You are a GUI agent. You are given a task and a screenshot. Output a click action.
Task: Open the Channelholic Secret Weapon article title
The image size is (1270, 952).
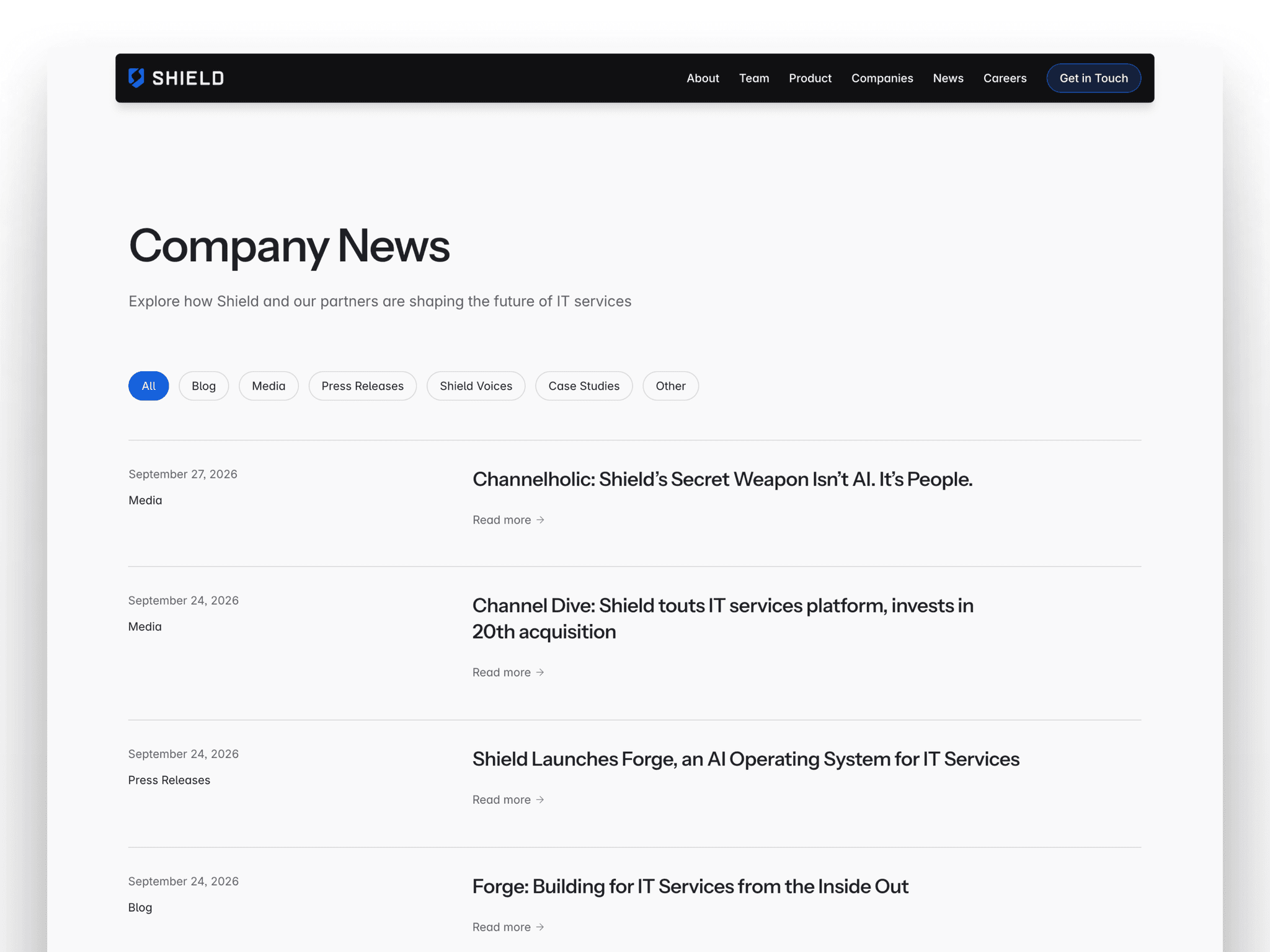point(722,479)
